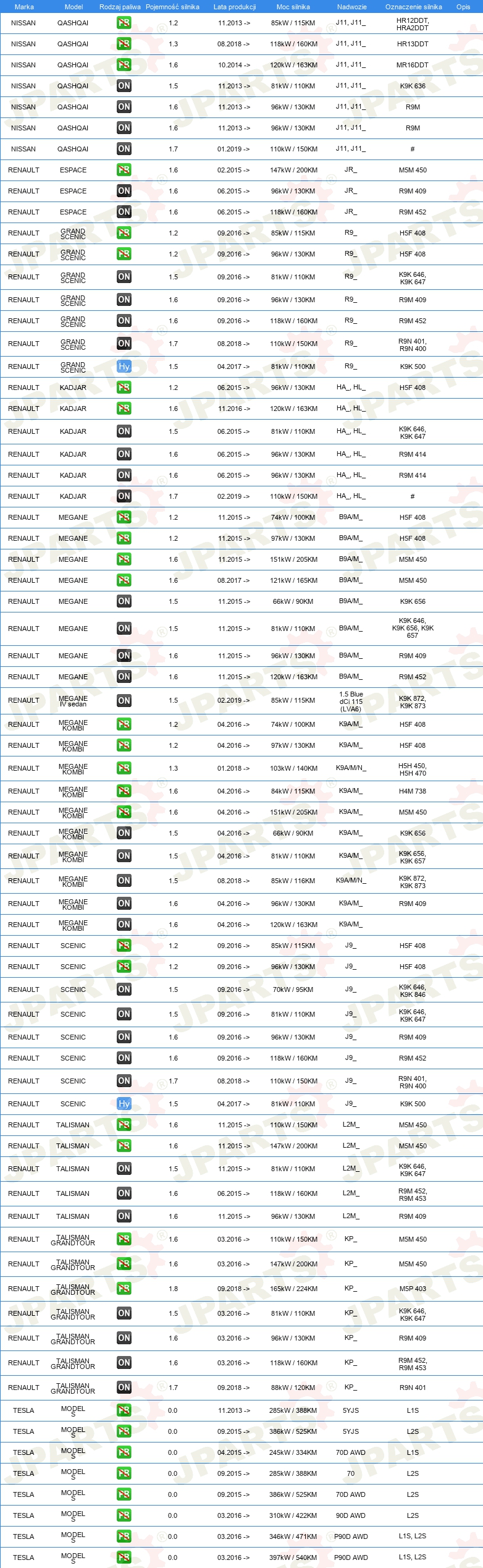Click the 90D AWD body cell
The width and height of the screenshot is (483, 1568).
351,1515
